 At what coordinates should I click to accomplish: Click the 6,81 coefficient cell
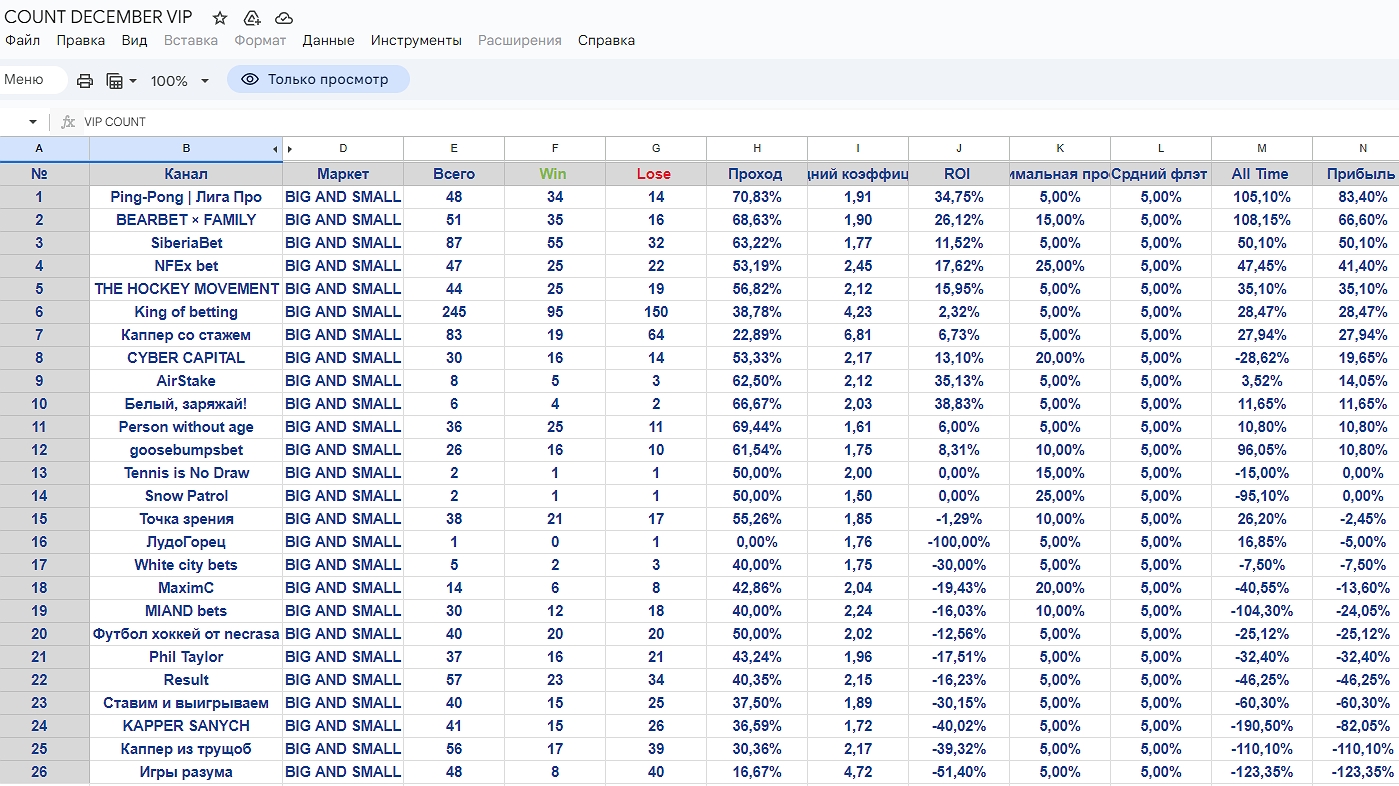(857, 335)
